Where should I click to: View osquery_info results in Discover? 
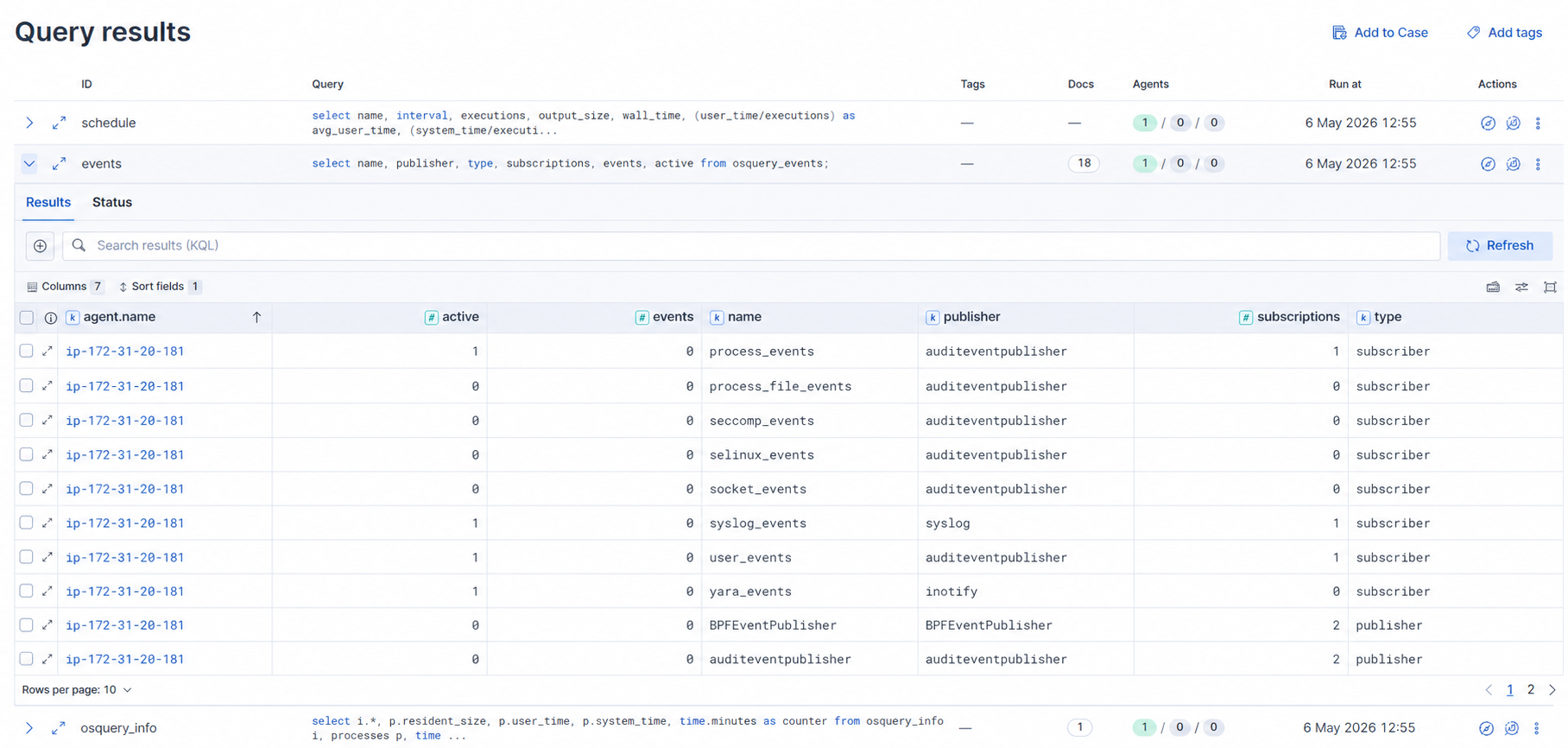pyautogui.click(x=1486, y=728)
